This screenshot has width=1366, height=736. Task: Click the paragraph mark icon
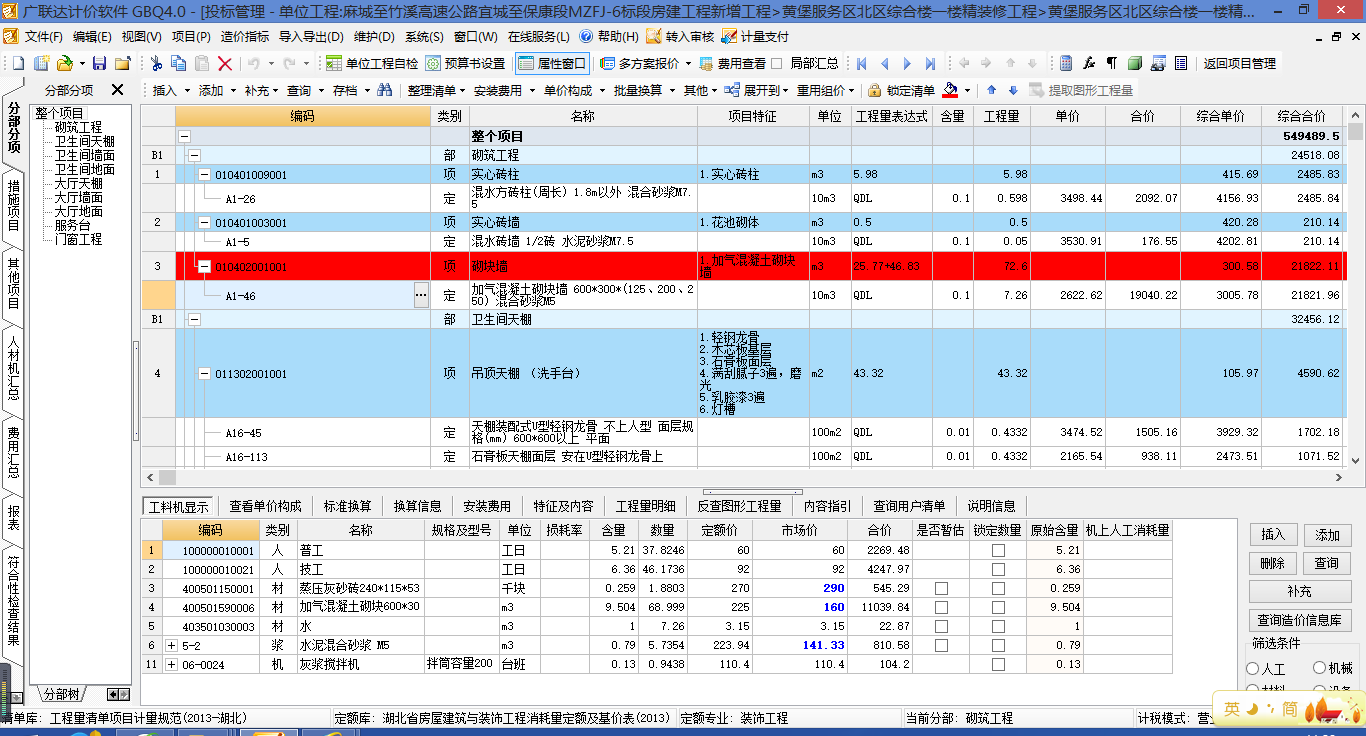click(1111, 63)
